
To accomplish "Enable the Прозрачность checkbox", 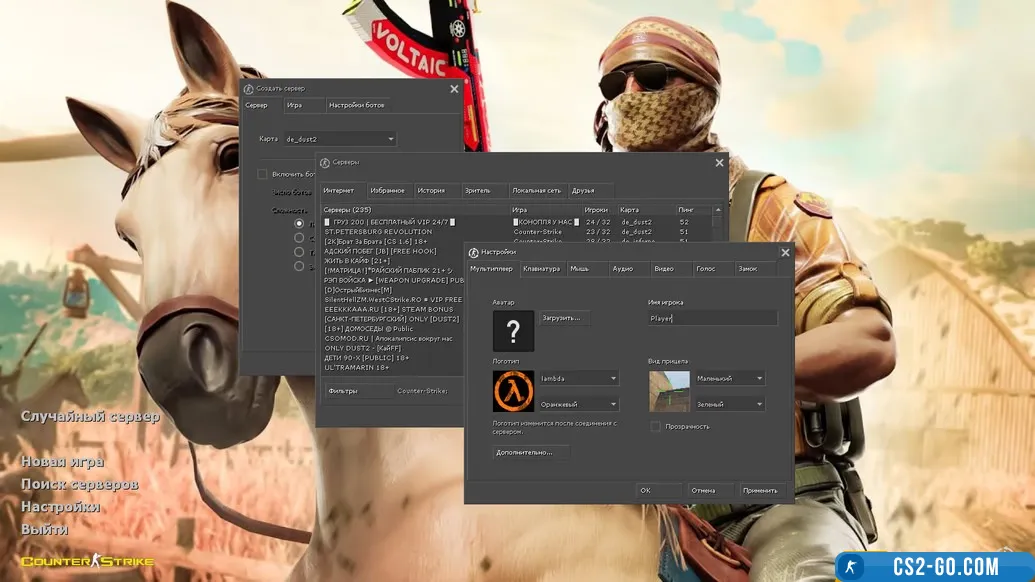I will pos(655,426).
